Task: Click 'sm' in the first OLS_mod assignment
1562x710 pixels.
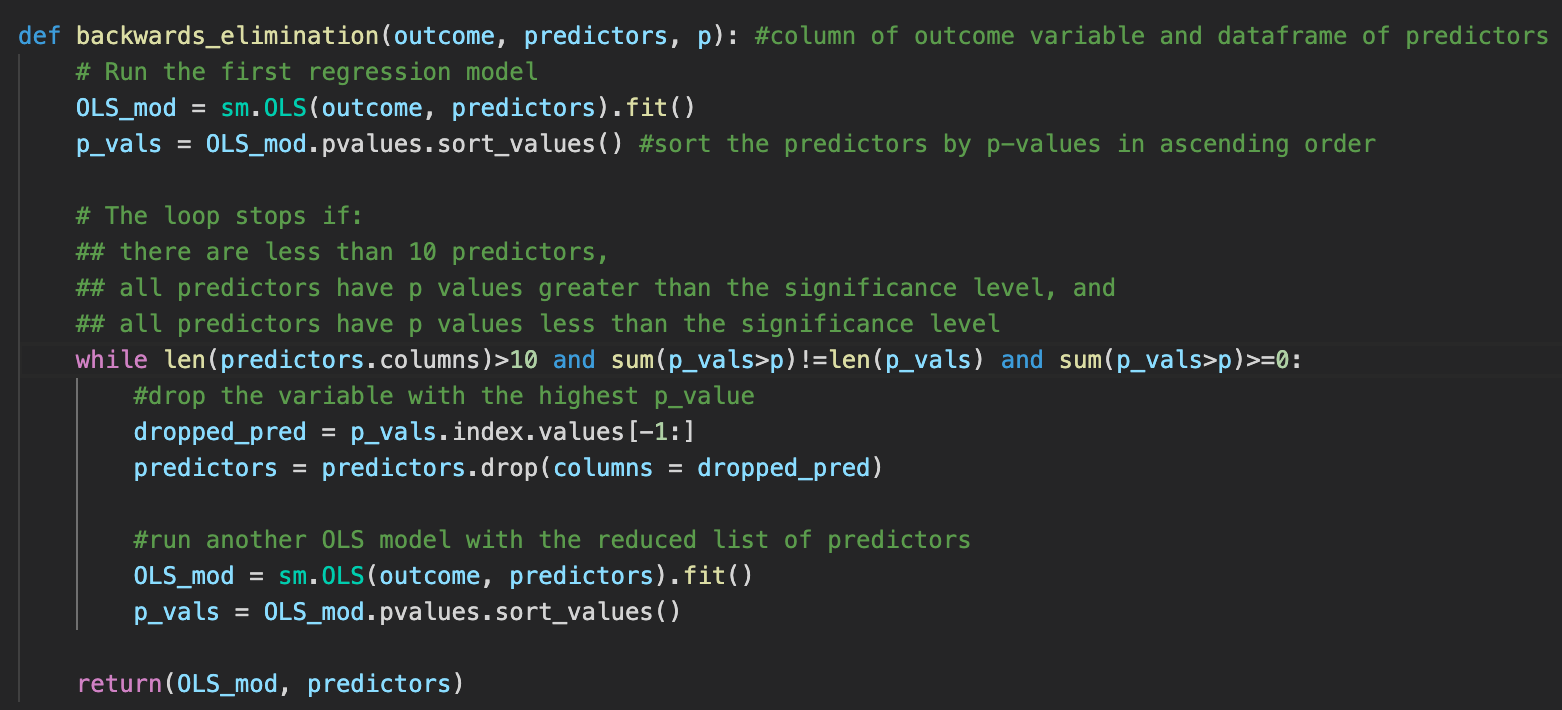Action: tap(235, 108)
